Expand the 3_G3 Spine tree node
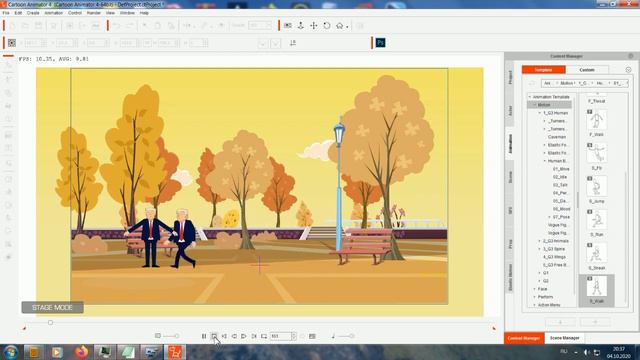The image size is (640, 360). [540, 249]
